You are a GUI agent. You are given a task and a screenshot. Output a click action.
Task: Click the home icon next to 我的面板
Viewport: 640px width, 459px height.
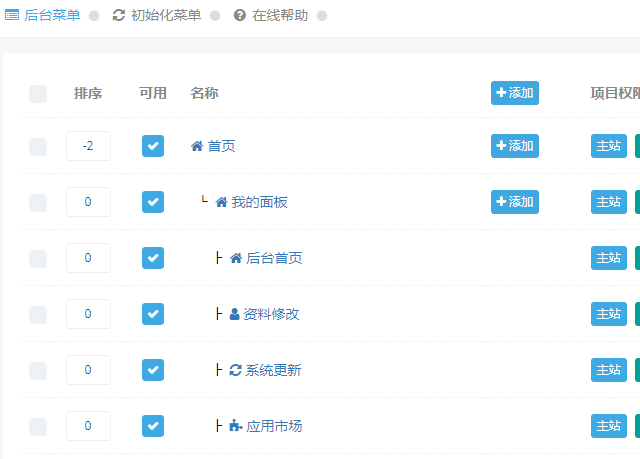tap(221, 202)
